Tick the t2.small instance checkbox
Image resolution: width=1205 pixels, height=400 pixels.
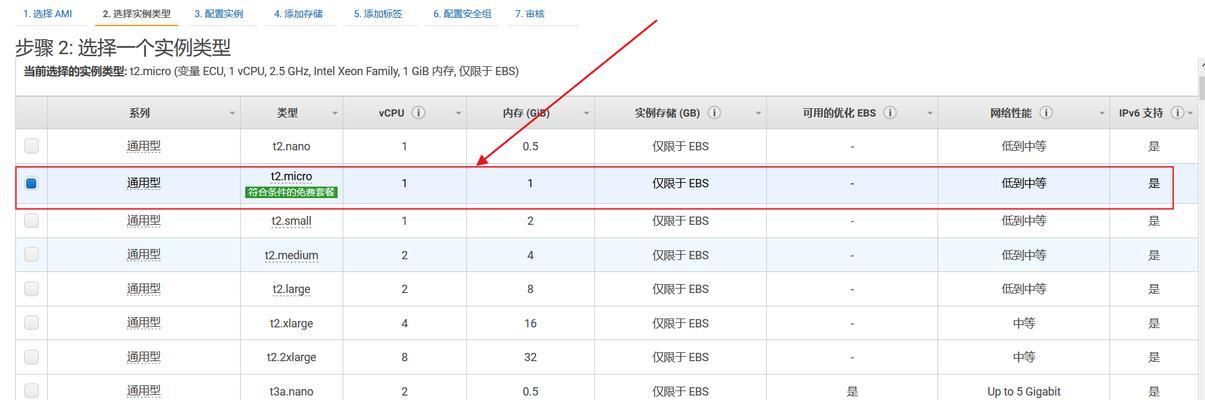(31, 221)
